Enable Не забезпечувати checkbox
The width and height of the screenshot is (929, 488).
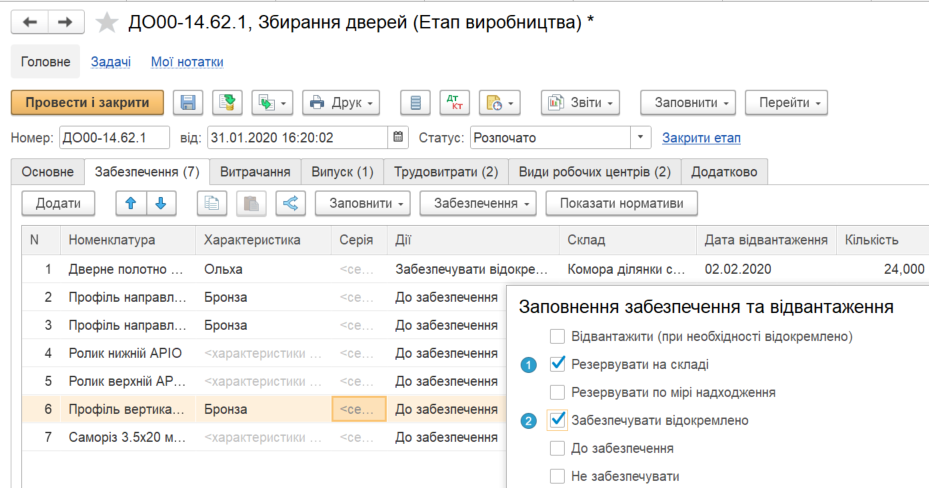coord(558,477)
